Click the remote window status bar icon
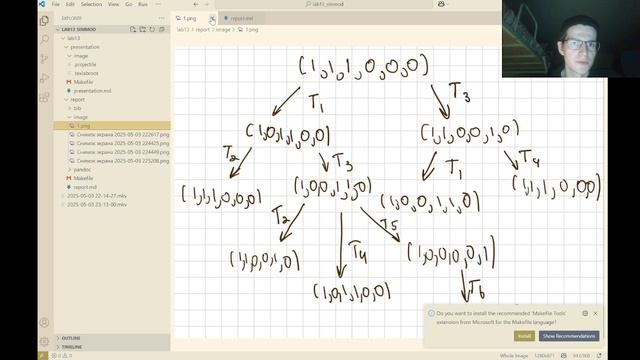Image resolution: width=640 pixels, height=360 pixels. tap(43, 356)
